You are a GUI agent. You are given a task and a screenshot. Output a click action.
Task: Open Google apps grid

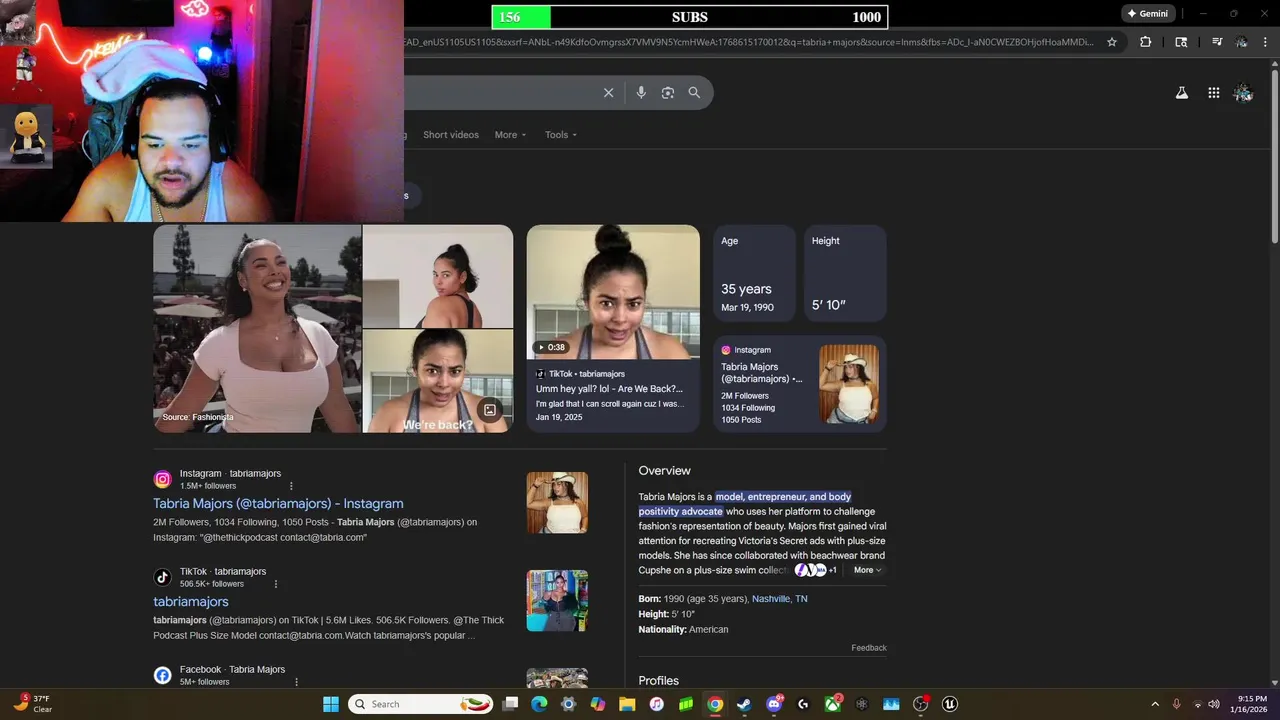point(1213,93)
